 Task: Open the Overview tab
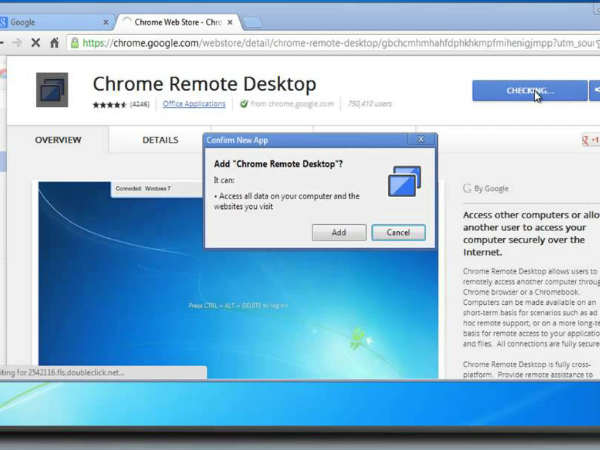click(58, 140)
